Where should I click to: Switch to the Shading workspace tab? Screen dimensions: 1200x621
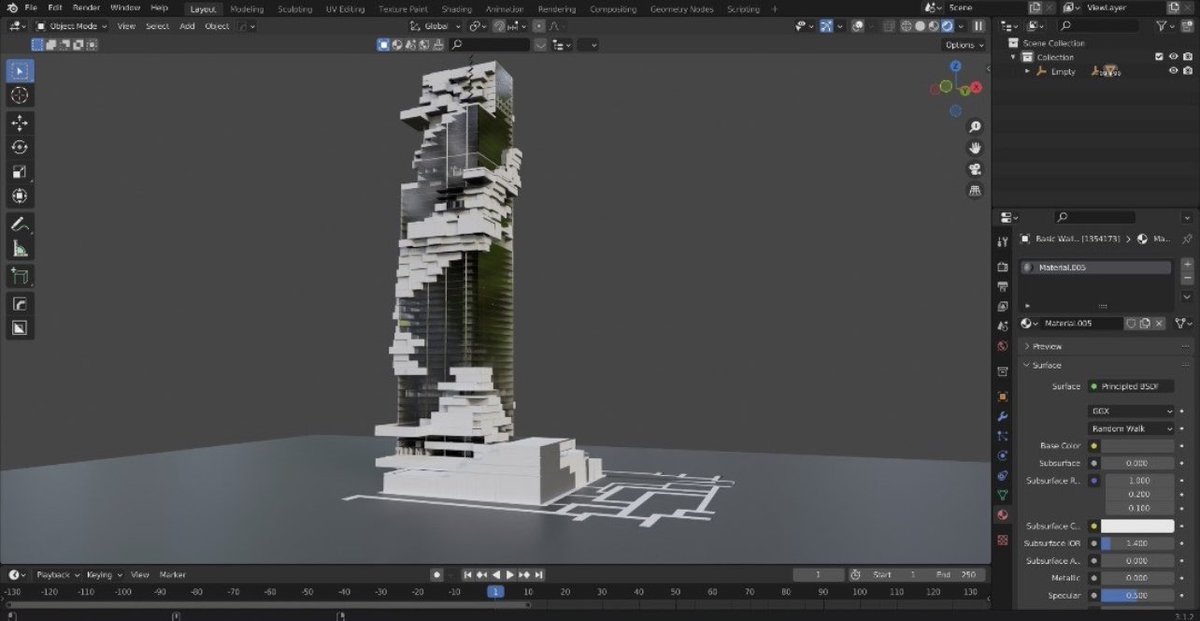tap(456, 9)
